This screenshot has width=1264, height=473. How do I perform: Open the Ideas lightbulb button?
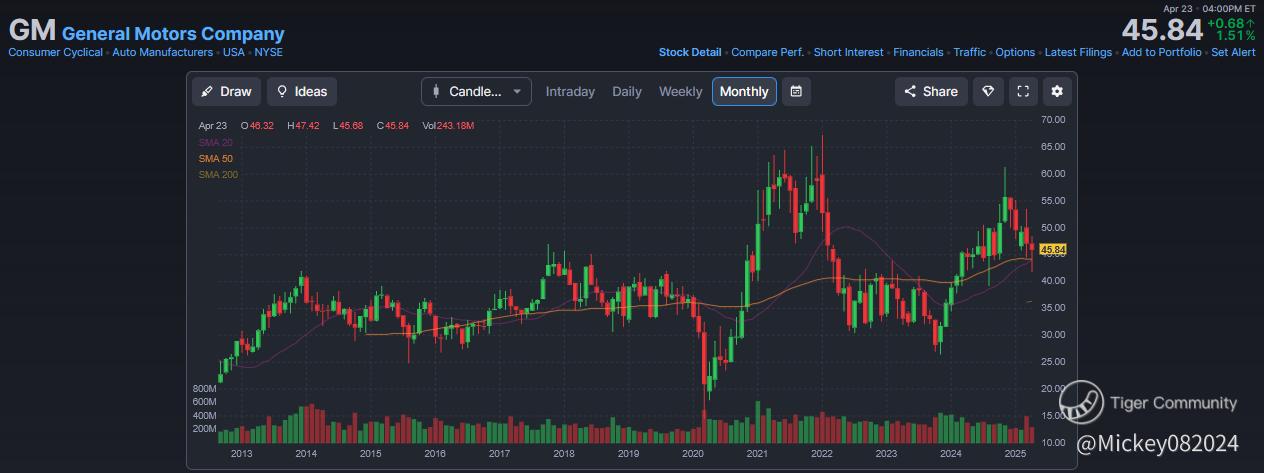(302, 91)
